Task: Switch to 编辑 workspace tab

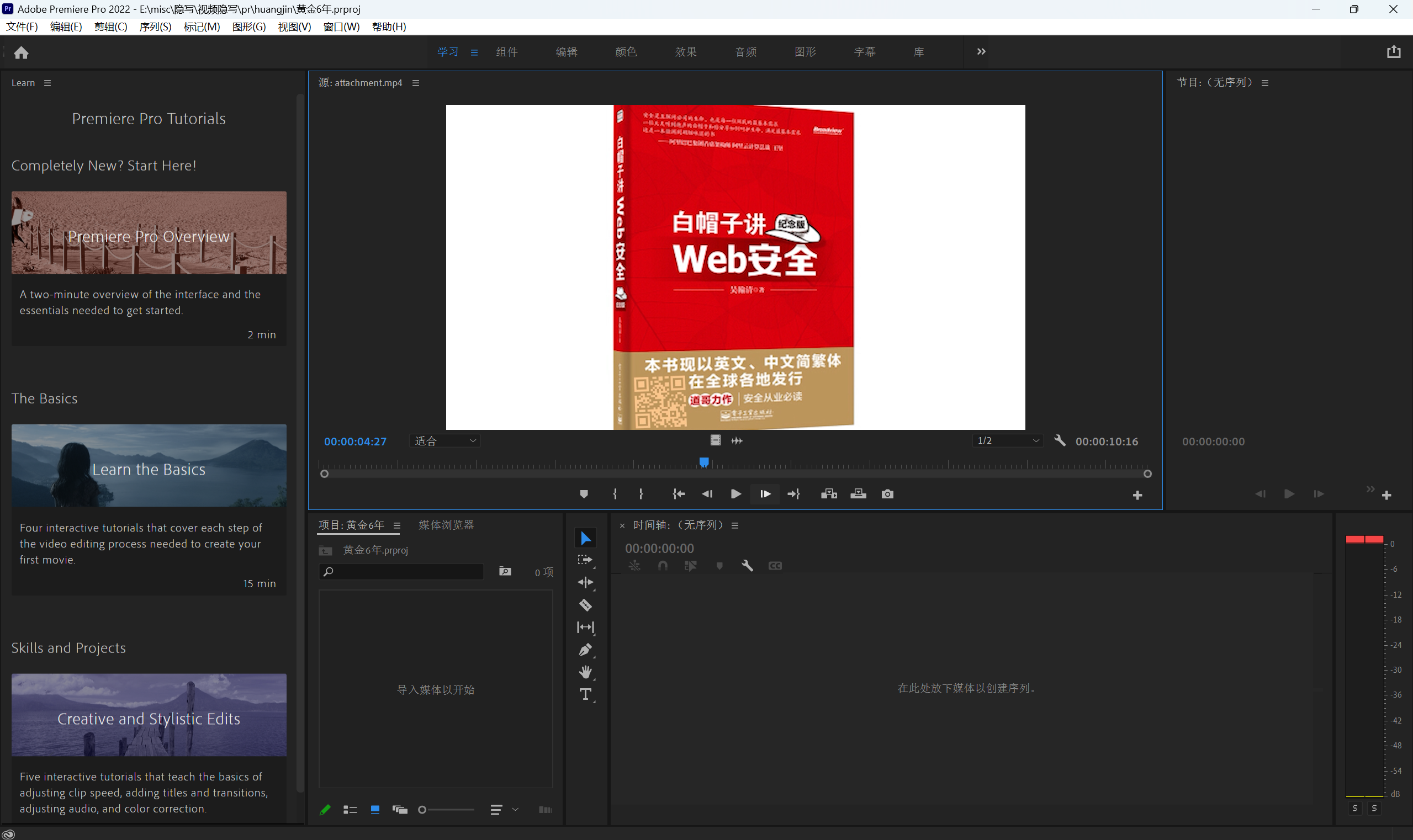Action: coord(567,52)
